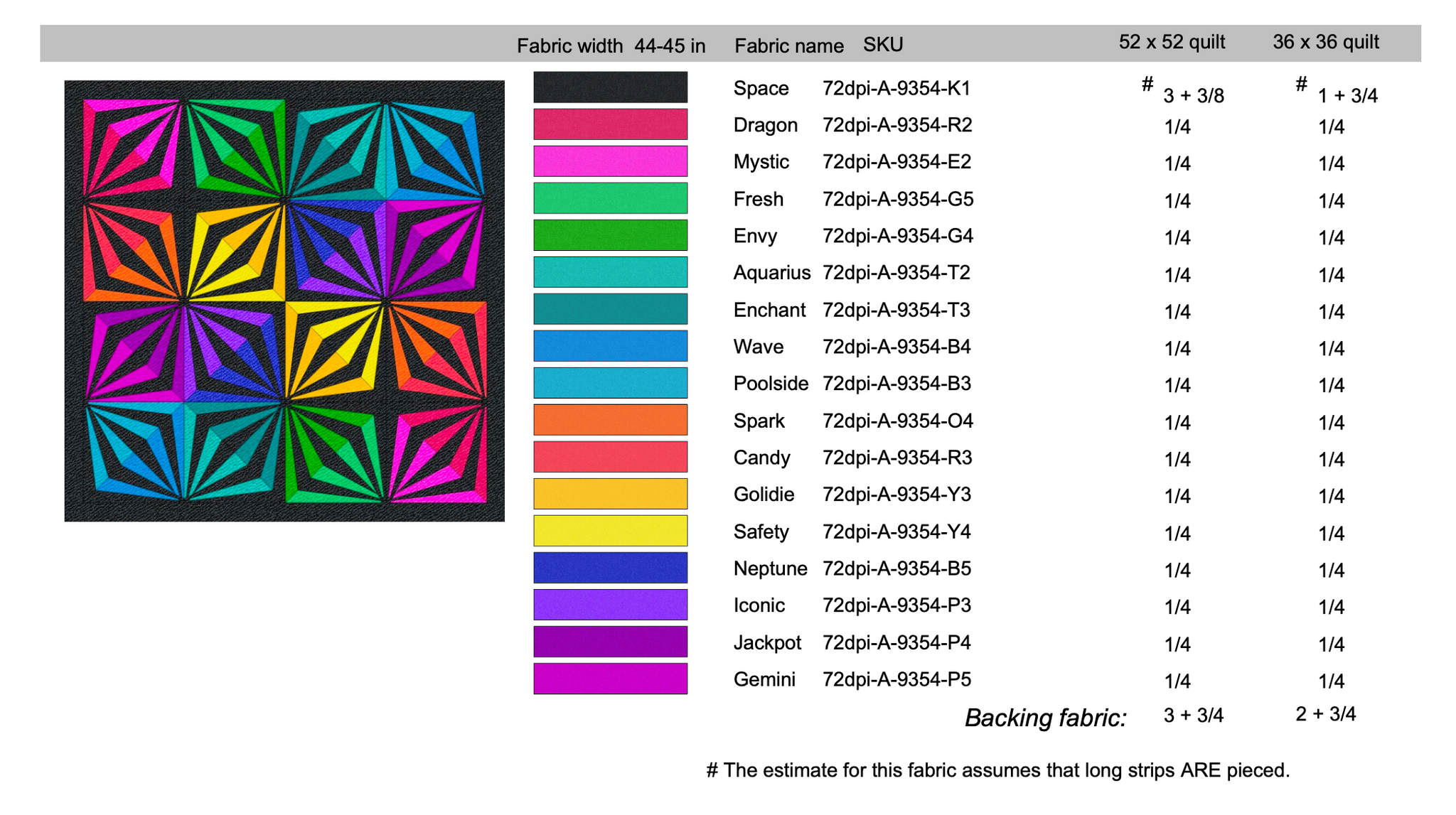Choose the Wave blue fabric swatch
The height and width of the screenshot is (815, 1456).
click(610, 346)
